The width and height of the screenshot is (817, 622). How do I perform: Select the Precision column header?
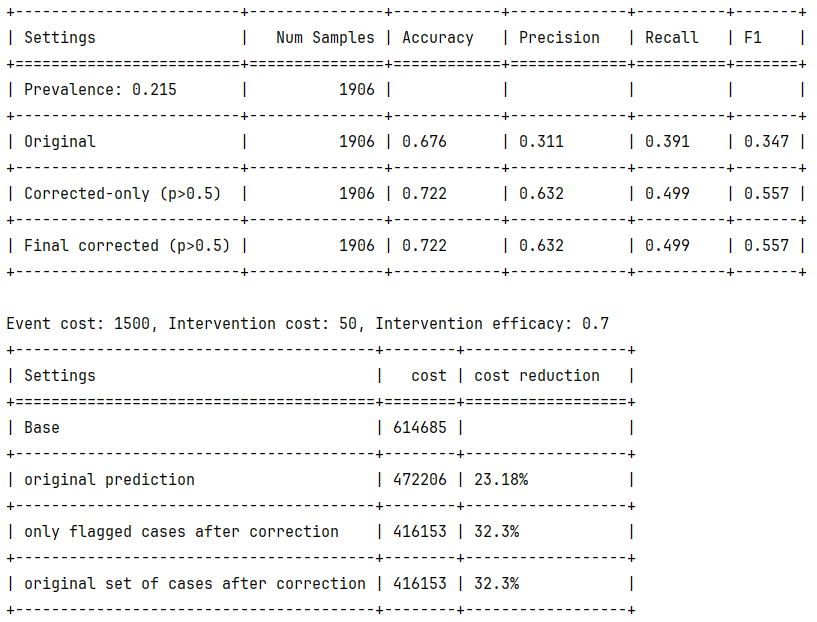559,38
